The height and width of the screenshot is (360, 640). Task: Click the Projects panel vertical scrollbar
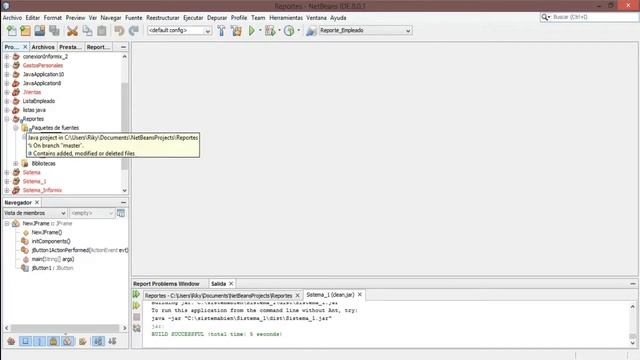click(124, 126)
